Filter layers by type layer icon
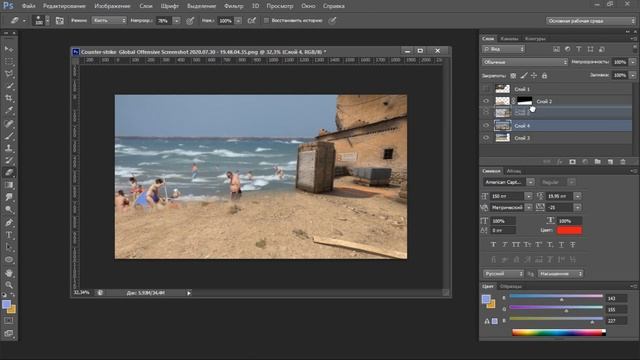This screenshot has width=640, height=360. [x=579, y=49]
